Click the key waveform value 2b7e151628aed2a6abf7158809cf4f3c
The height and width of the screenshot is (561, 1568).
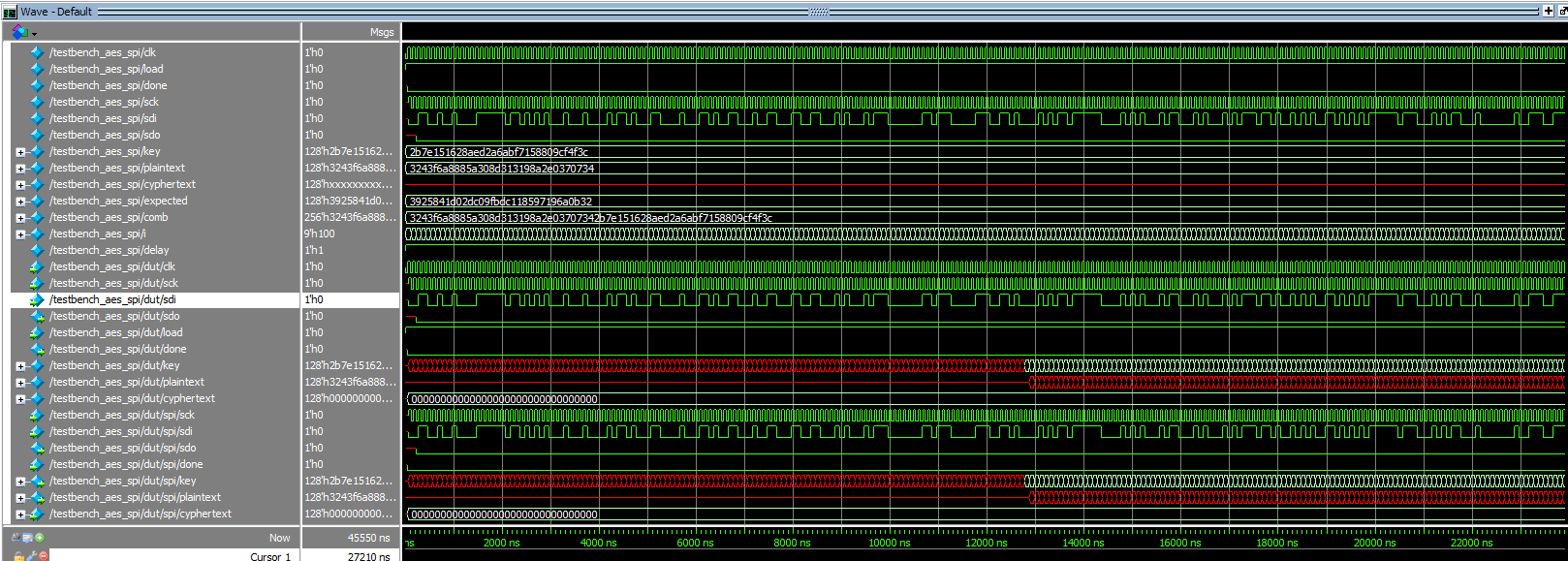[x=498, y=152]
